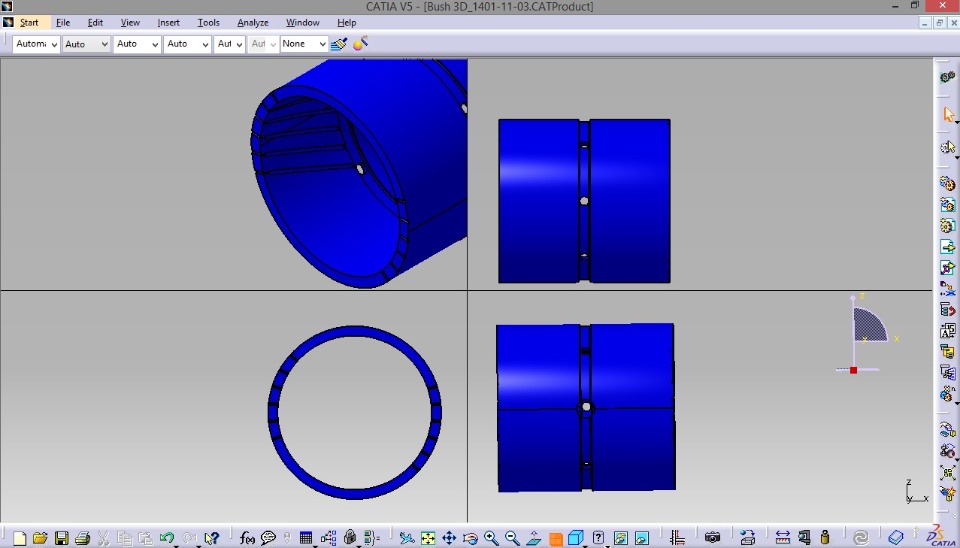Screen dimensions: 960x548
Task: Toggle the Hide/Show icon
Action: tap(620, 538)
